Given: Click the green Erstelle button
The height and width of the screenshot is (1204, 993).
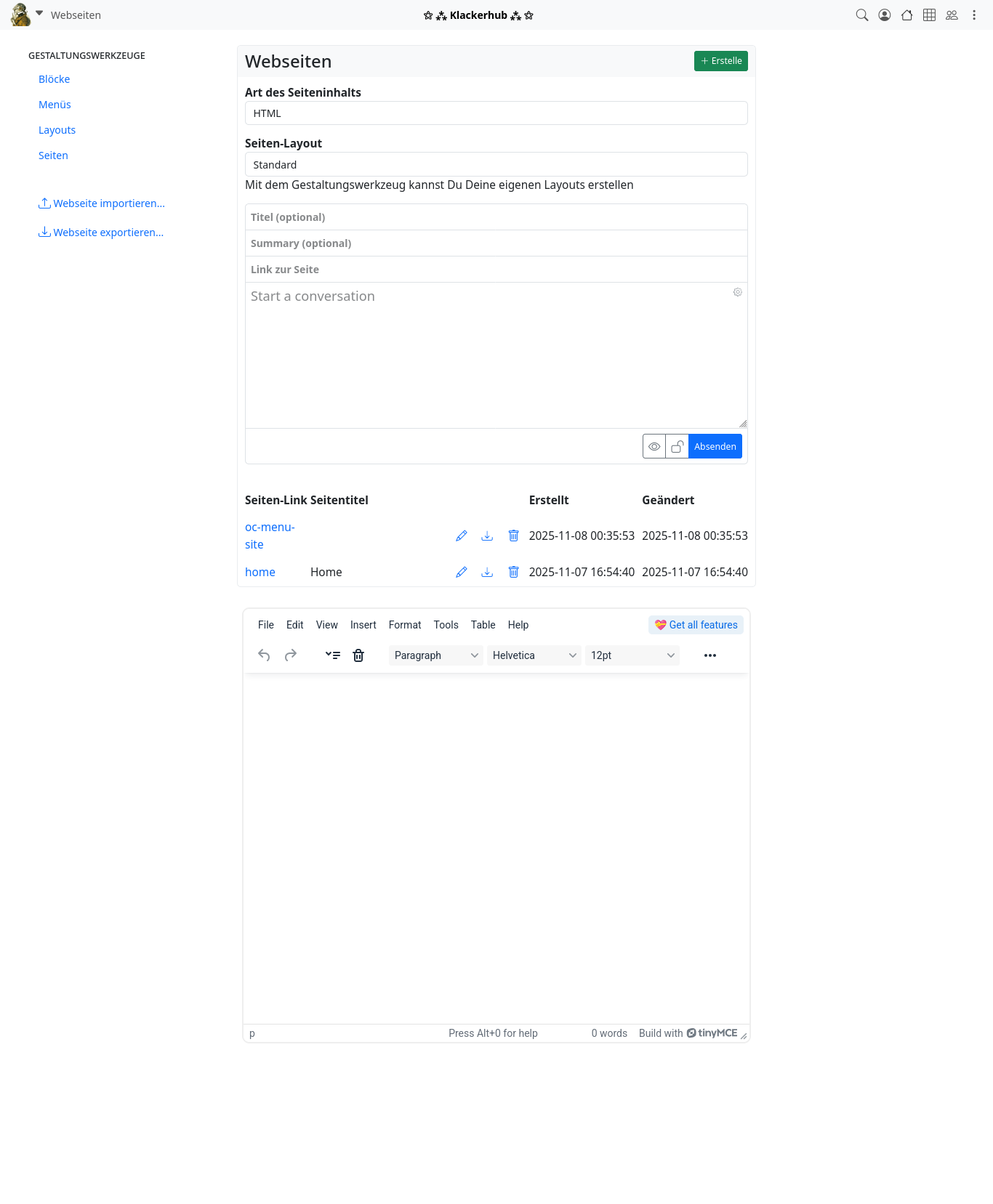Looking at the screenshot, I should 721,61.
